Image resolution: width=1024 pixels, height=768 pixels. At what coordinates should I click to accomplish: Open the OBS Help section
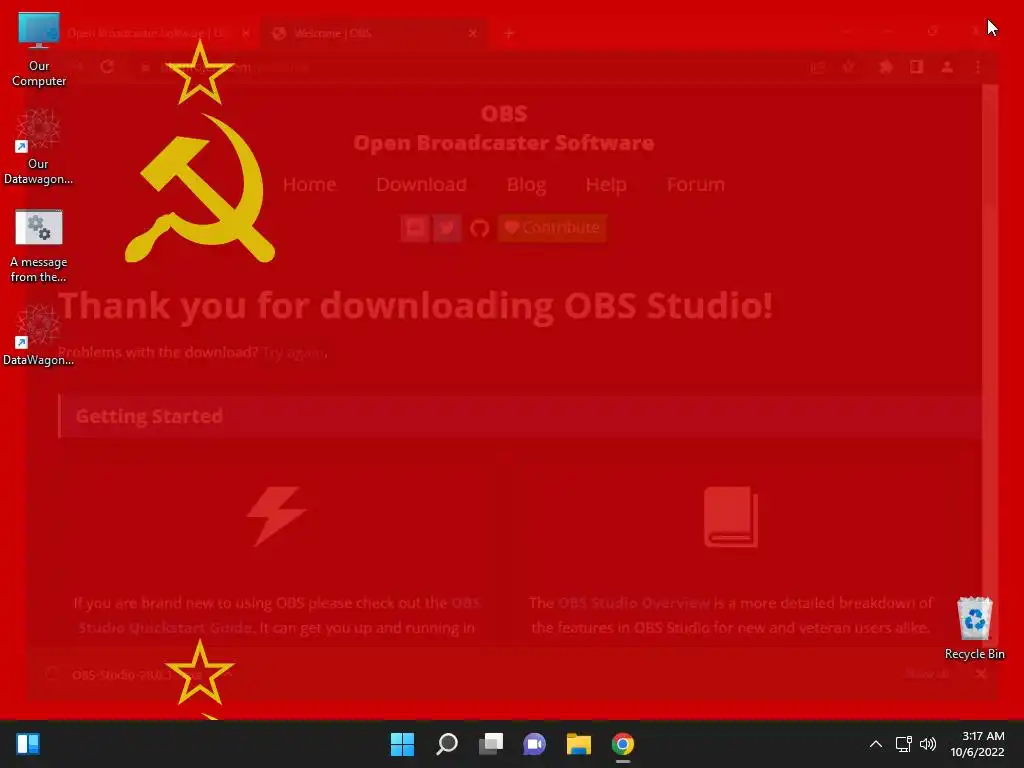[606, 185]
